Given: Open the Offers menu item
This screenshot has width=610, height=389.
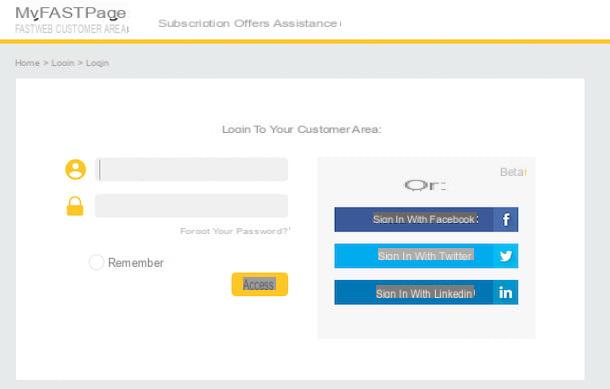Looking at the screenshot, I should tap(252, 23).
